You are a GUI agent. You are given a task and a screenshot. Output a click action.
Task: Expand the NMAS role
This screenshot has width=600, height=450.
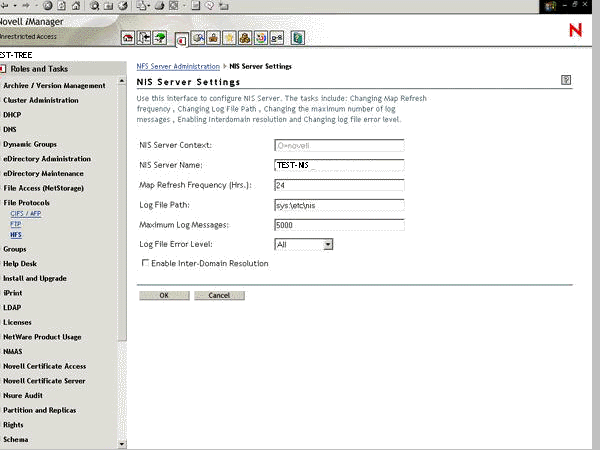(13, 351)
